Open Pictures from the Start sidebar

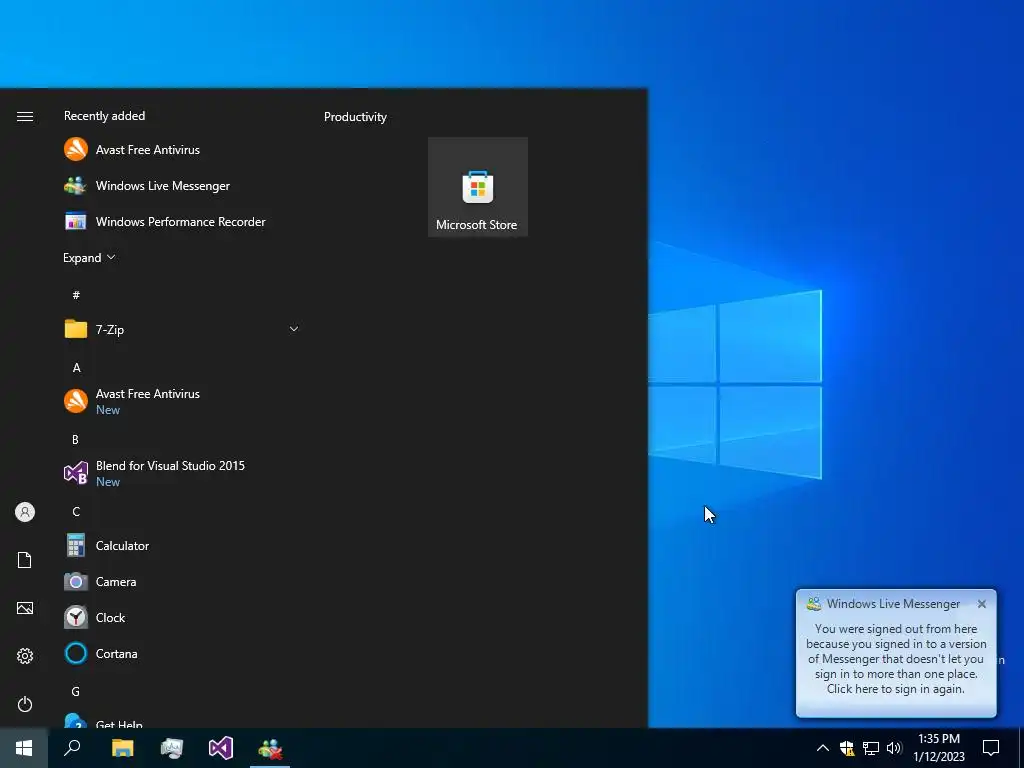25,608
